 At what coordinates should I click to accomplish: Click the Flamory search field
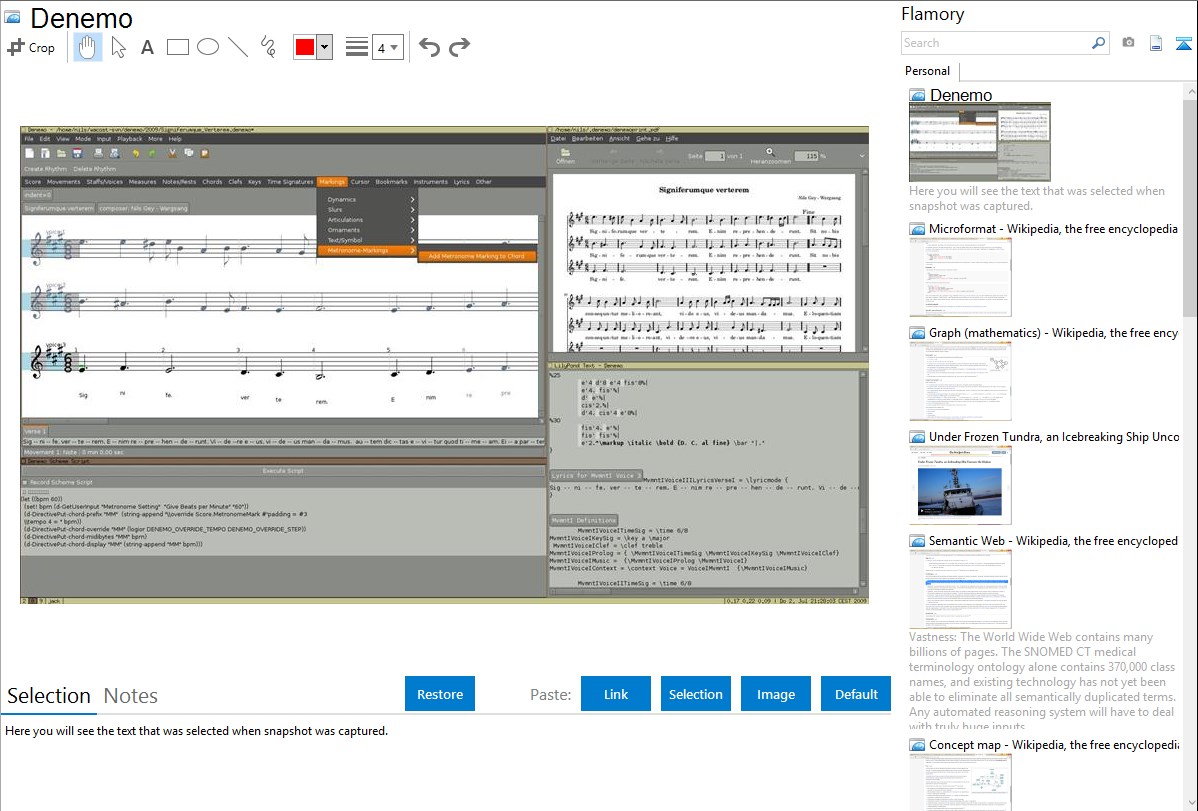coord(996,43)
